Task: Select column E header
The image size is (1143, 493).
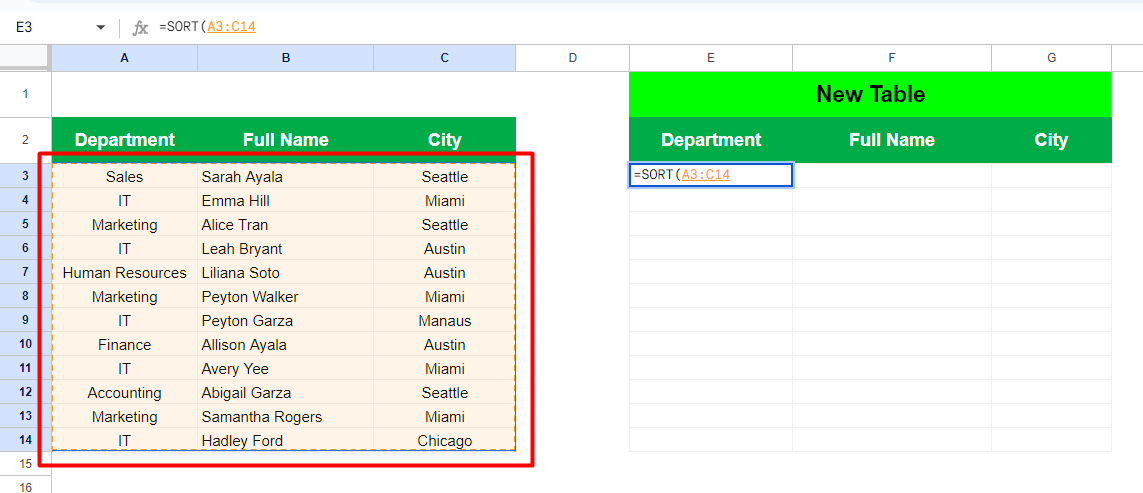Action: [711, 58]
